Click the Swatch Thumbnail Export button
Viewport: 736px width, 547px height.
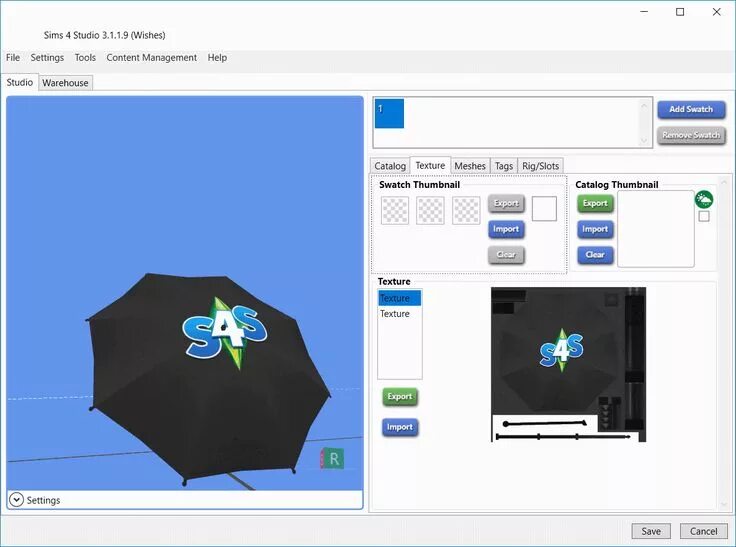click(x=506, y=203)
